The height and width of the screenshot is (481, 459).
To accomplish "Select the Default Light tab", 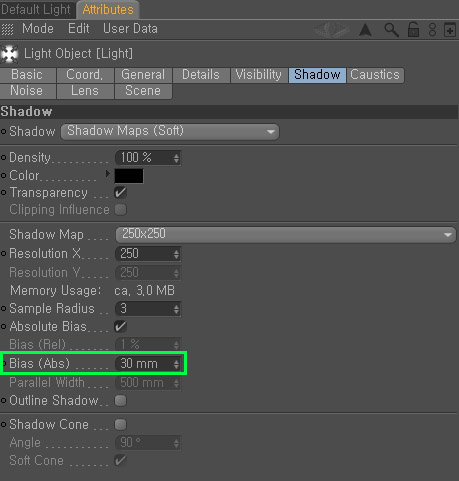I will [x=36, y=9].
